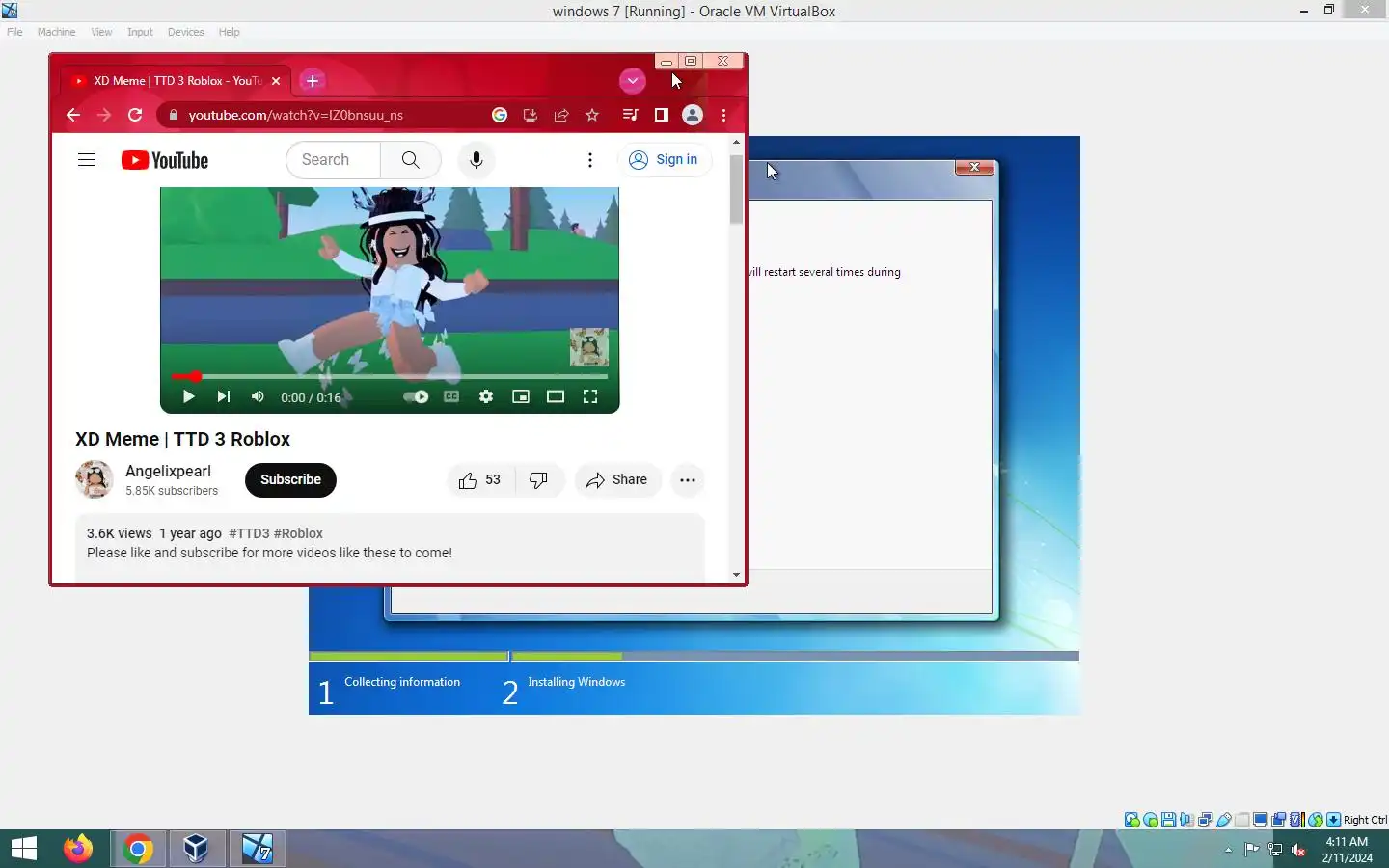
Task: Share the XD Meme video
Action: point(617,480)
